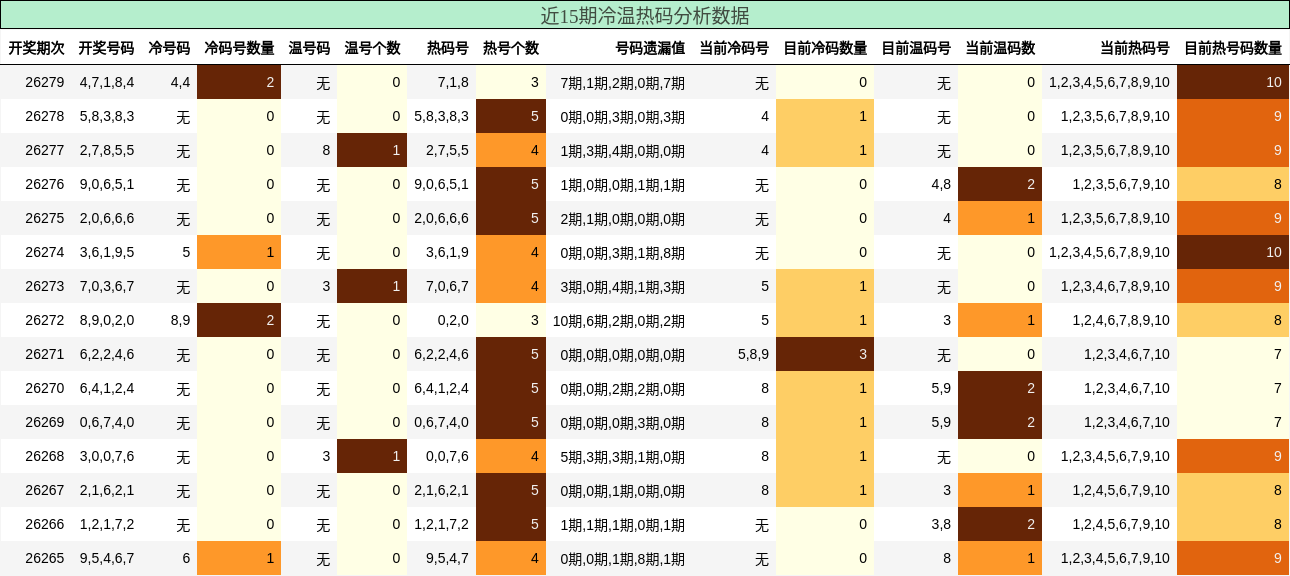Click the 温号码 column header
This screenshot has height=576, width=1290.
tap(309, 48)
